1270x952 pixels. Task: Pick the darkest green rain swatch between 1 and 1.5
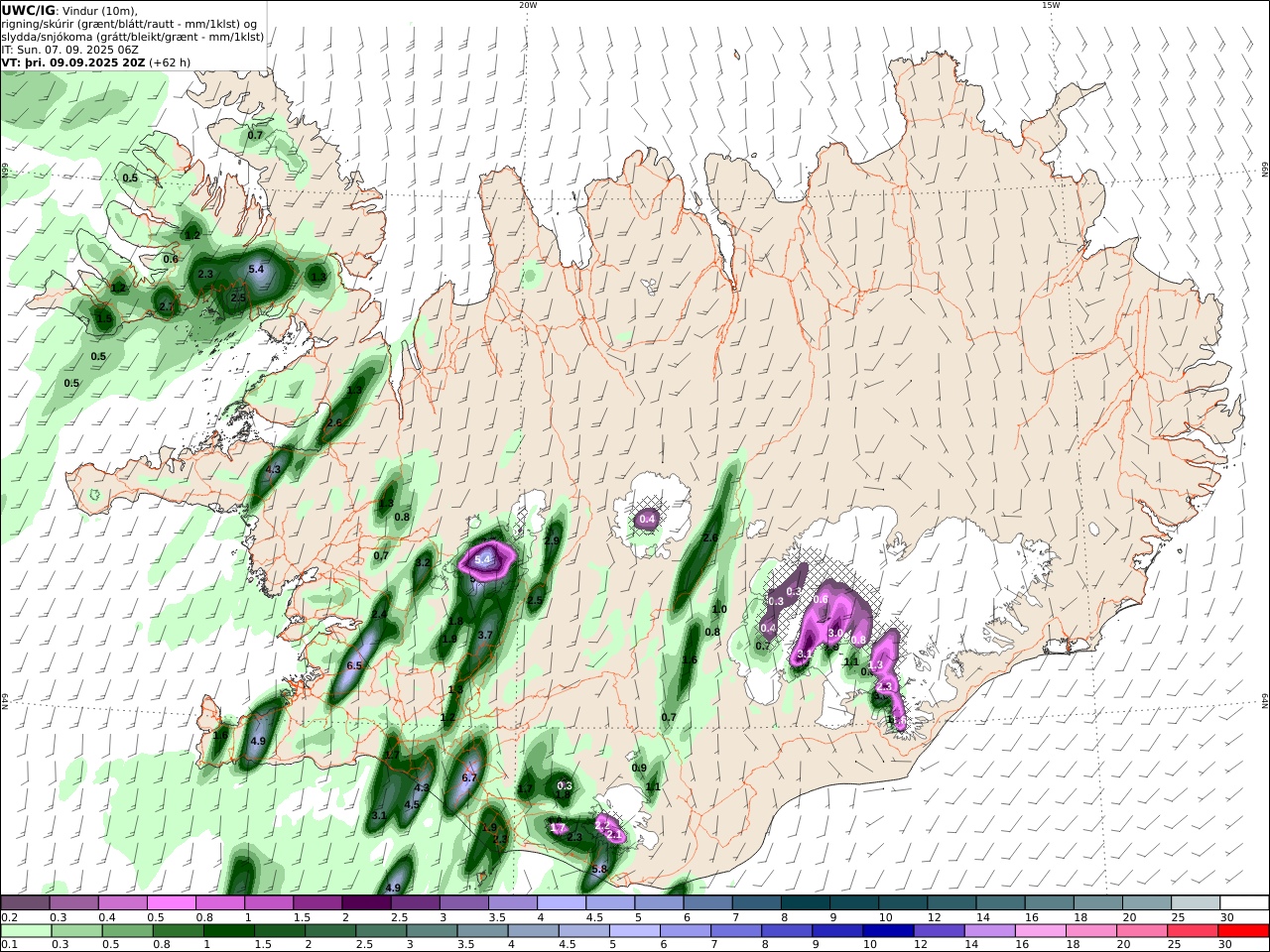point(228,930)
